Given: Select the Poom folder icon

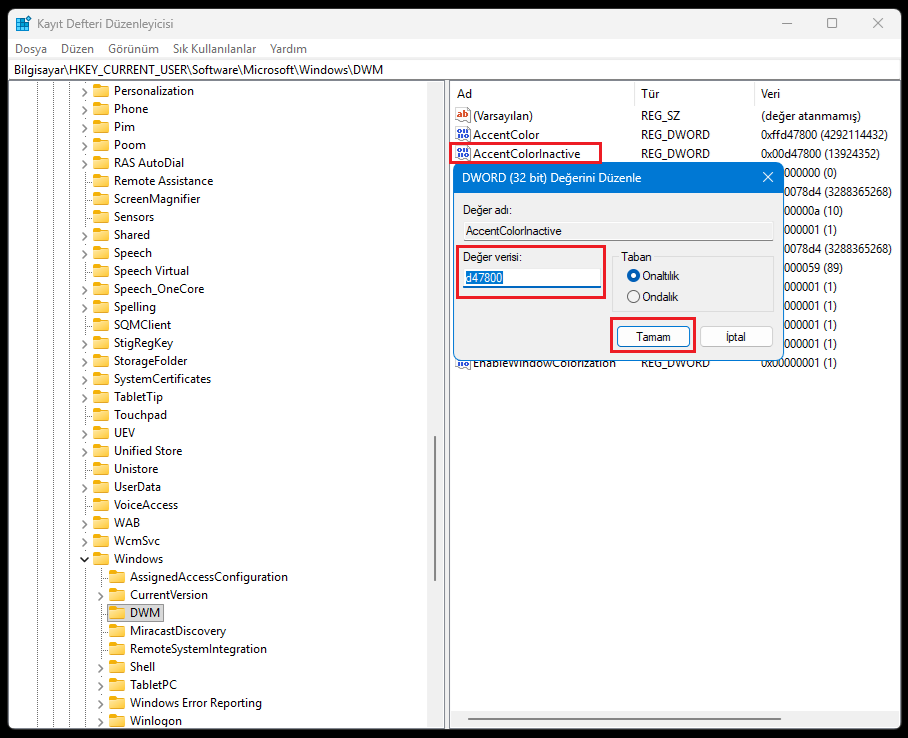Looking at the screenshot, I should click(x=101, y=145).
